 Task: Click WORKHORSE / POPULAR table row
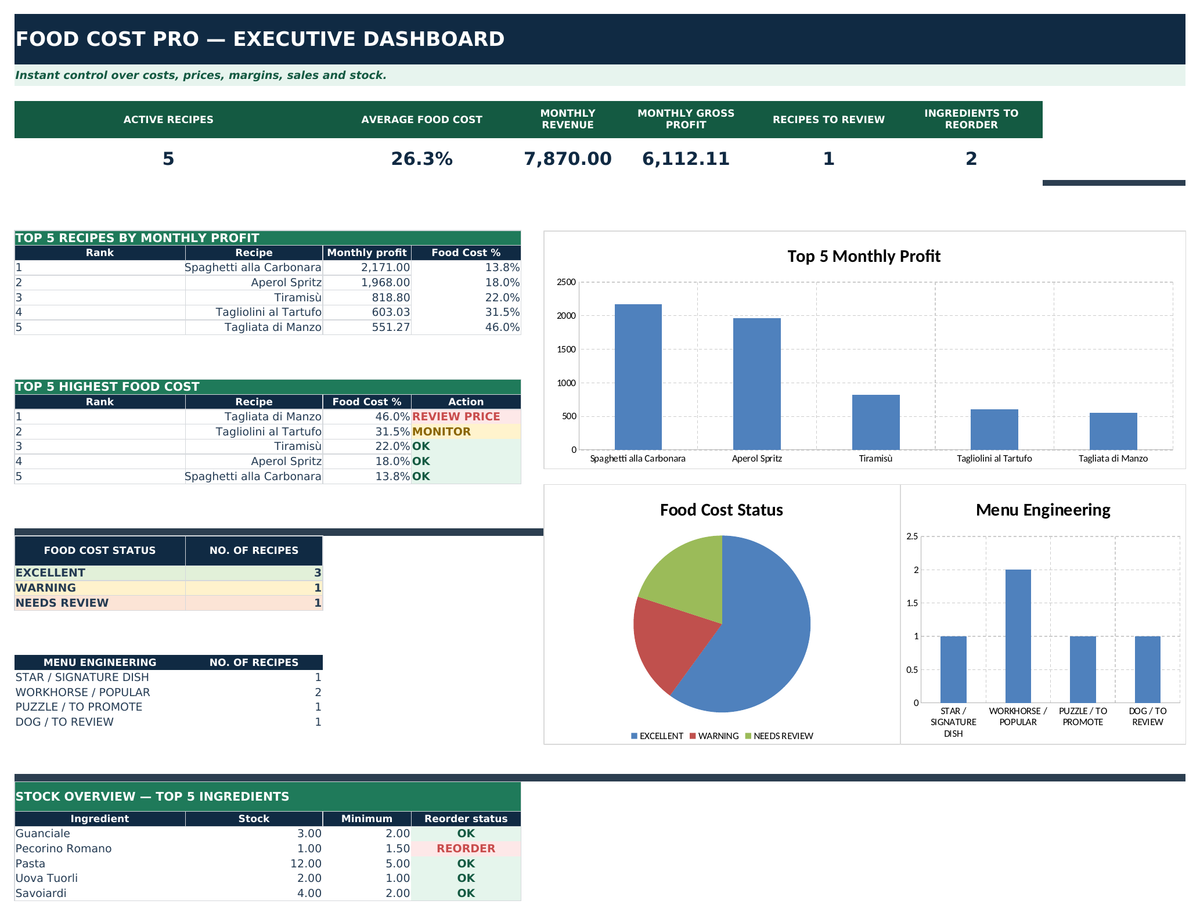(168, 692)
